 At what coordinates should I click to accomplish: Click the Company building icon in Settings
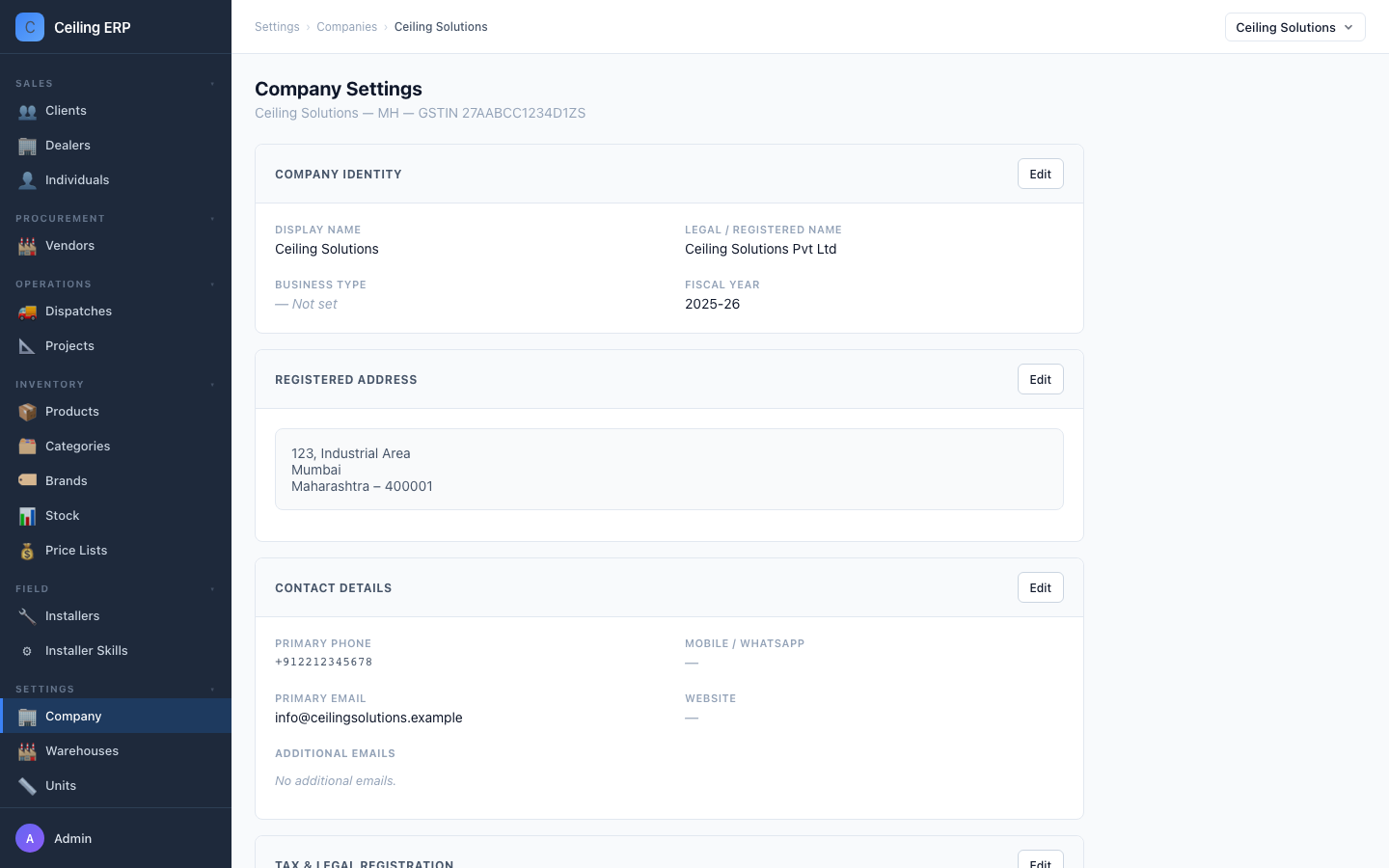[27, 717]
